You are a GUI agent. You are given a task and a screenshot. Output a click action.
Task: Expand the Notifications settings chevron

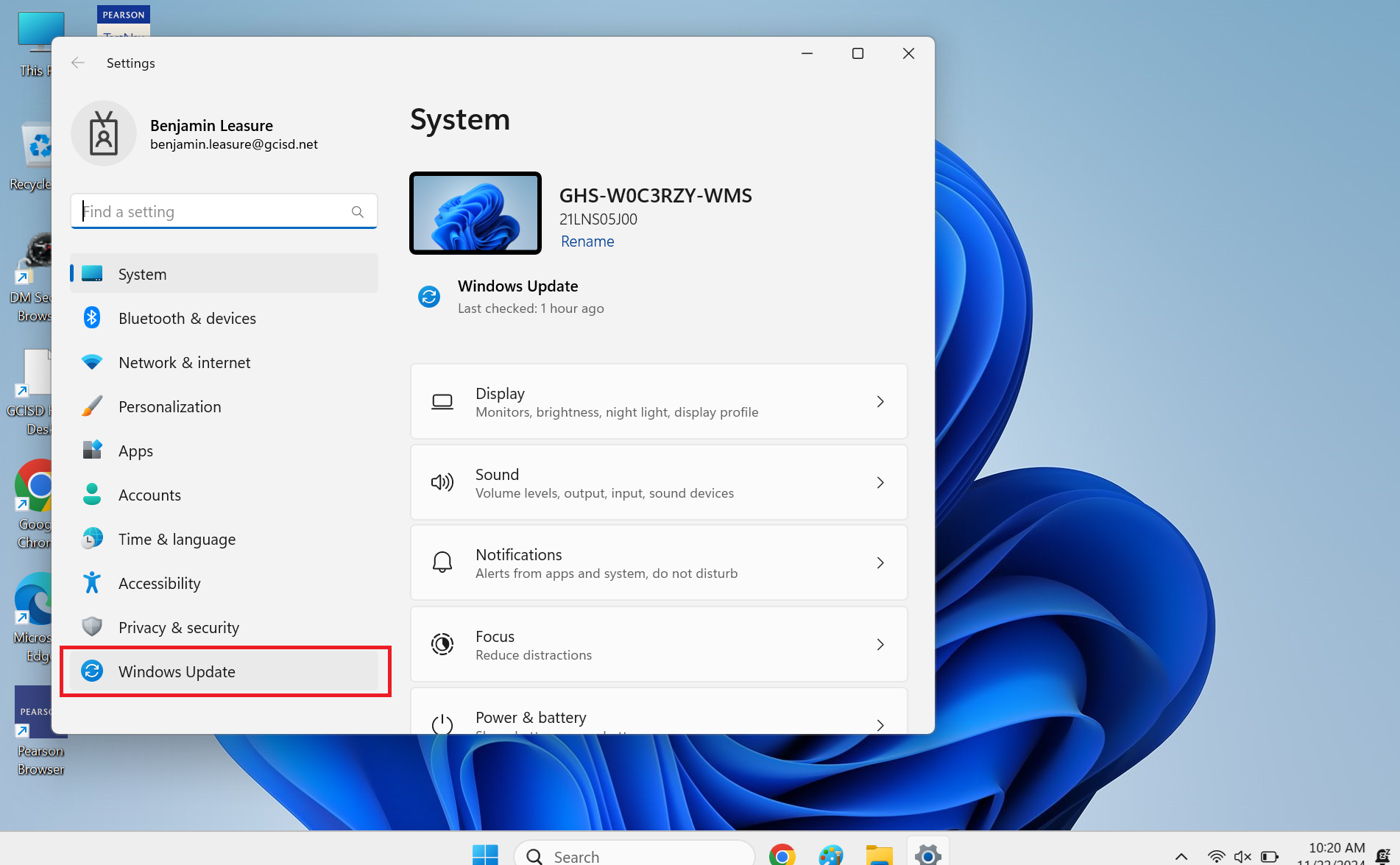pyautogui.click(x=880, y=563)
